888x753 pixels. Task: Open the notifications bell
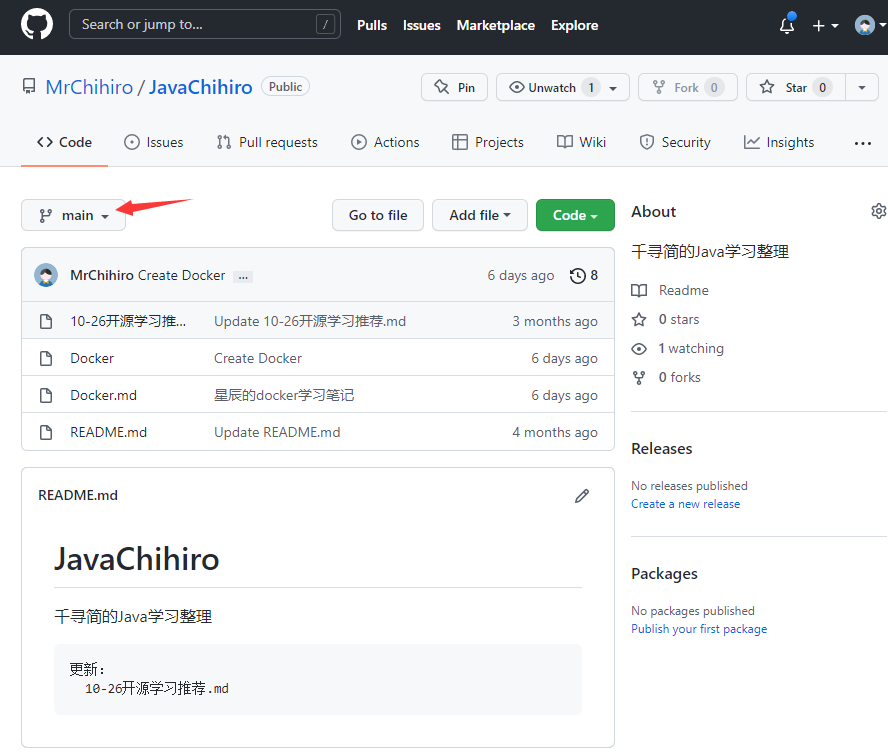[787, 25]
